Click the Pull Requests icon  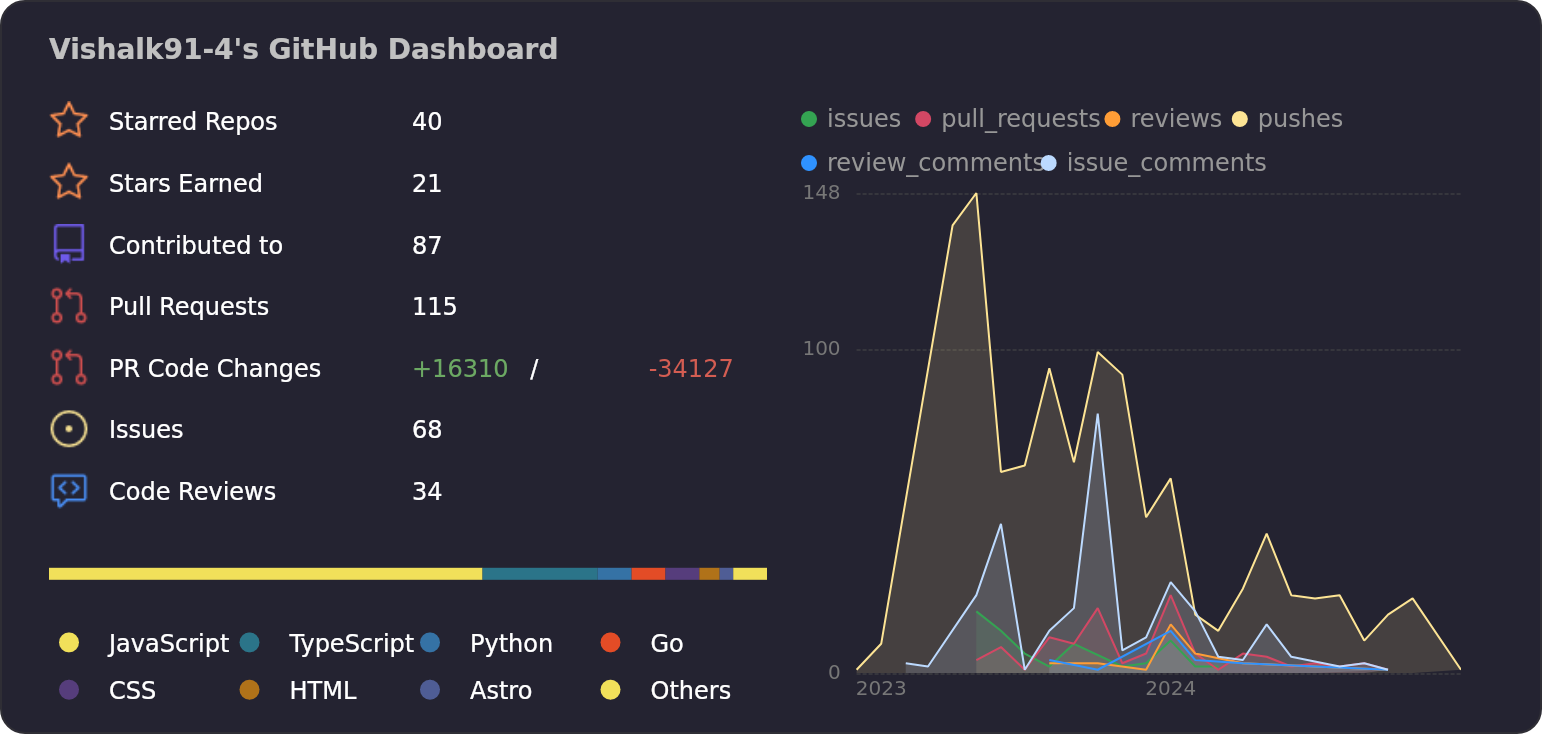click(x=69, y=306)
